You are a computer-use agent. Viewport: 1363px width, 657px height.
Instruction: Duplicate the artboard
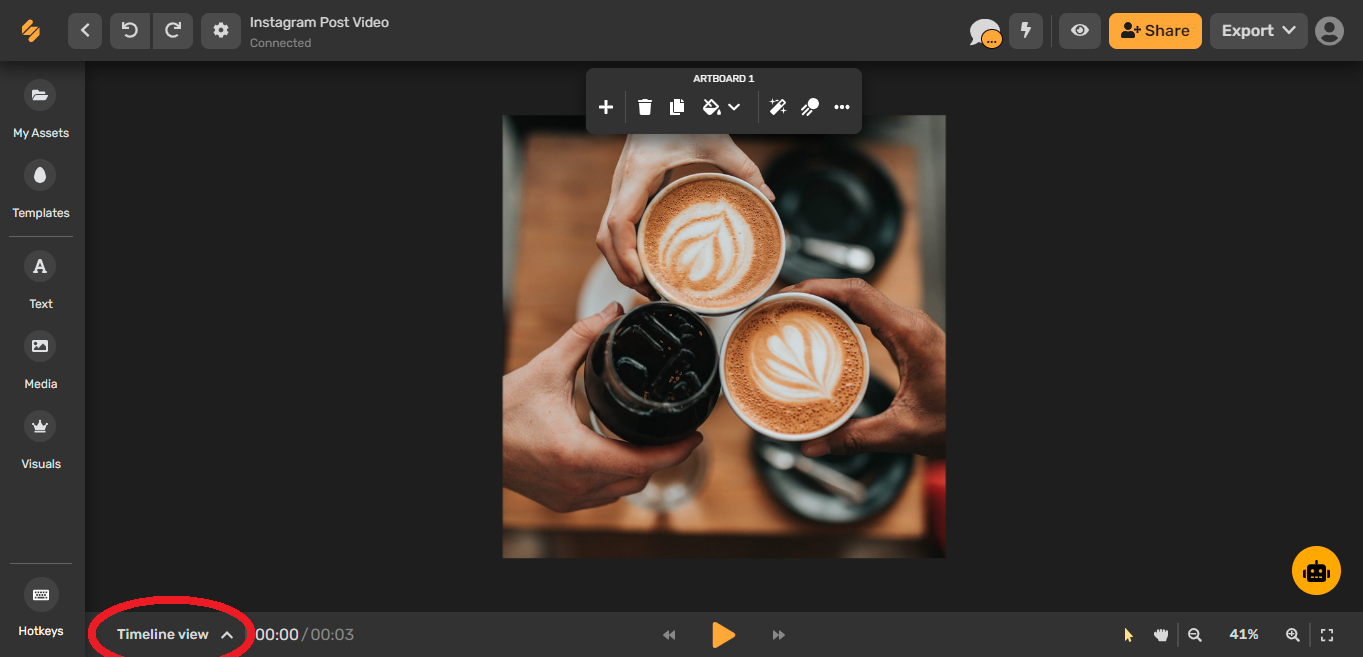pyautogui.click(x=677, y=107)
